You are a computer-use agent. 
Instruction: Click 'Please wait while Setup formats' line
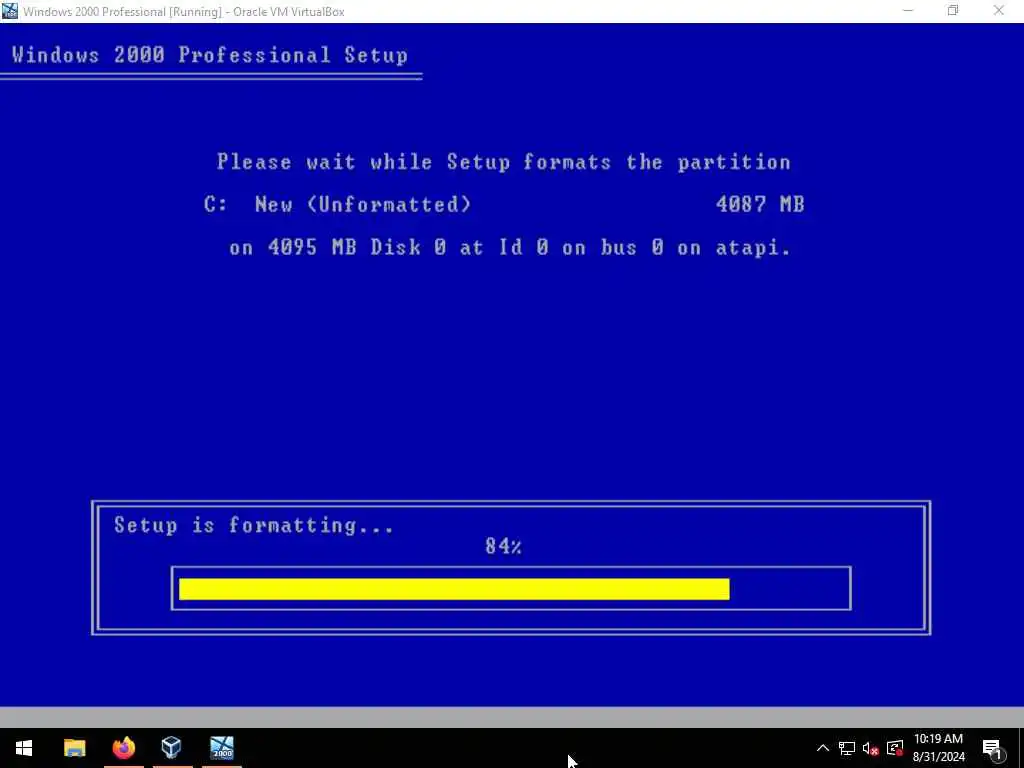coord(504,163)
